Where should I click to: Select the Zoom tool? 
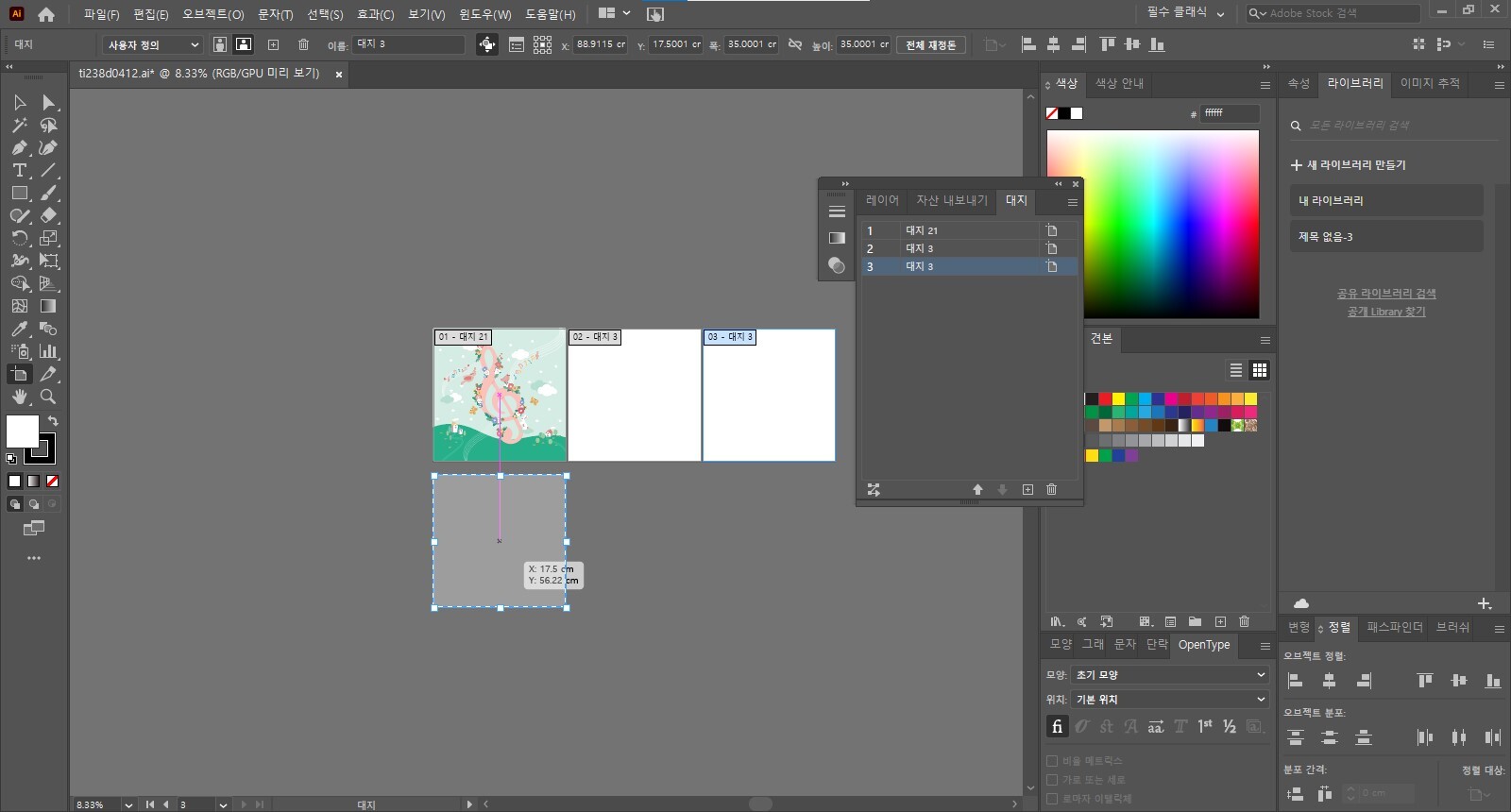tap(48, 398)
